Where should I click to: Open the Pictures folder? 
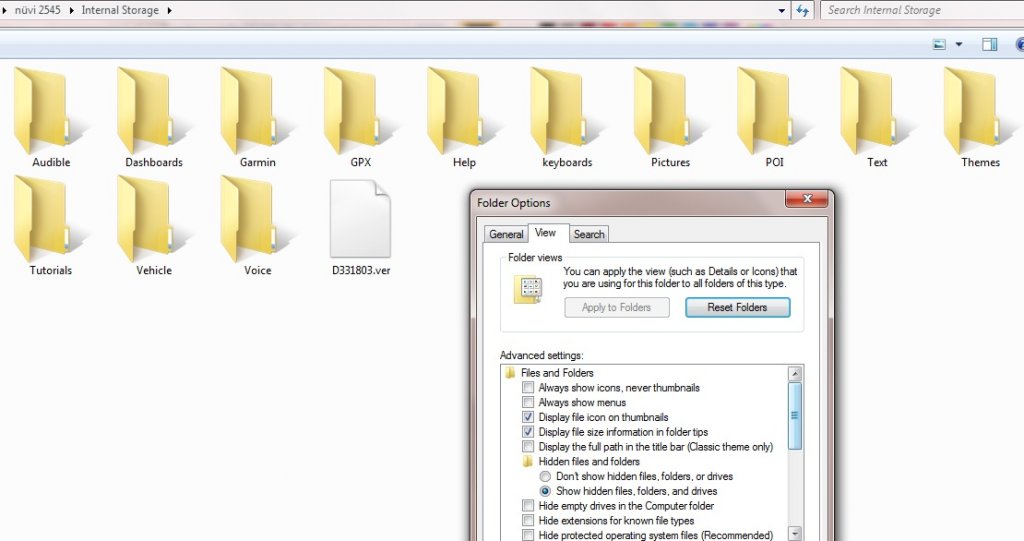pos(670,118)
